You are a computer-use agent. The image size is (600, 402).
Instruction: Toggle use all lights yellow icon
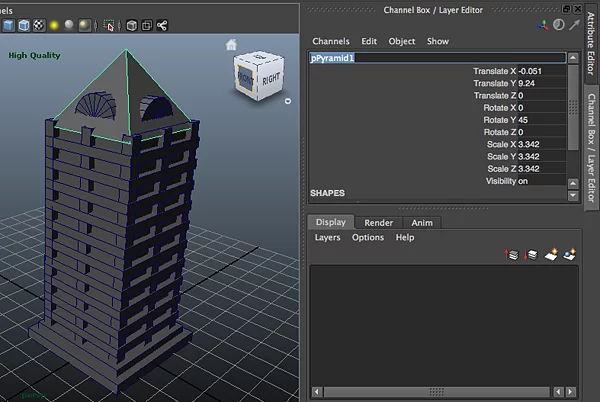click(x=54, y=26)
